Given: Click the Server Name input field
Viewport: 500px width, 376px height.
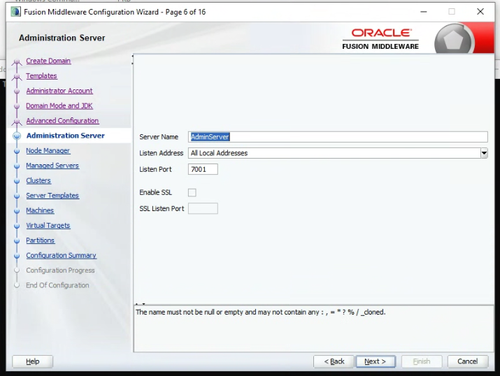Looking at the screenshot, I should 338,137.
